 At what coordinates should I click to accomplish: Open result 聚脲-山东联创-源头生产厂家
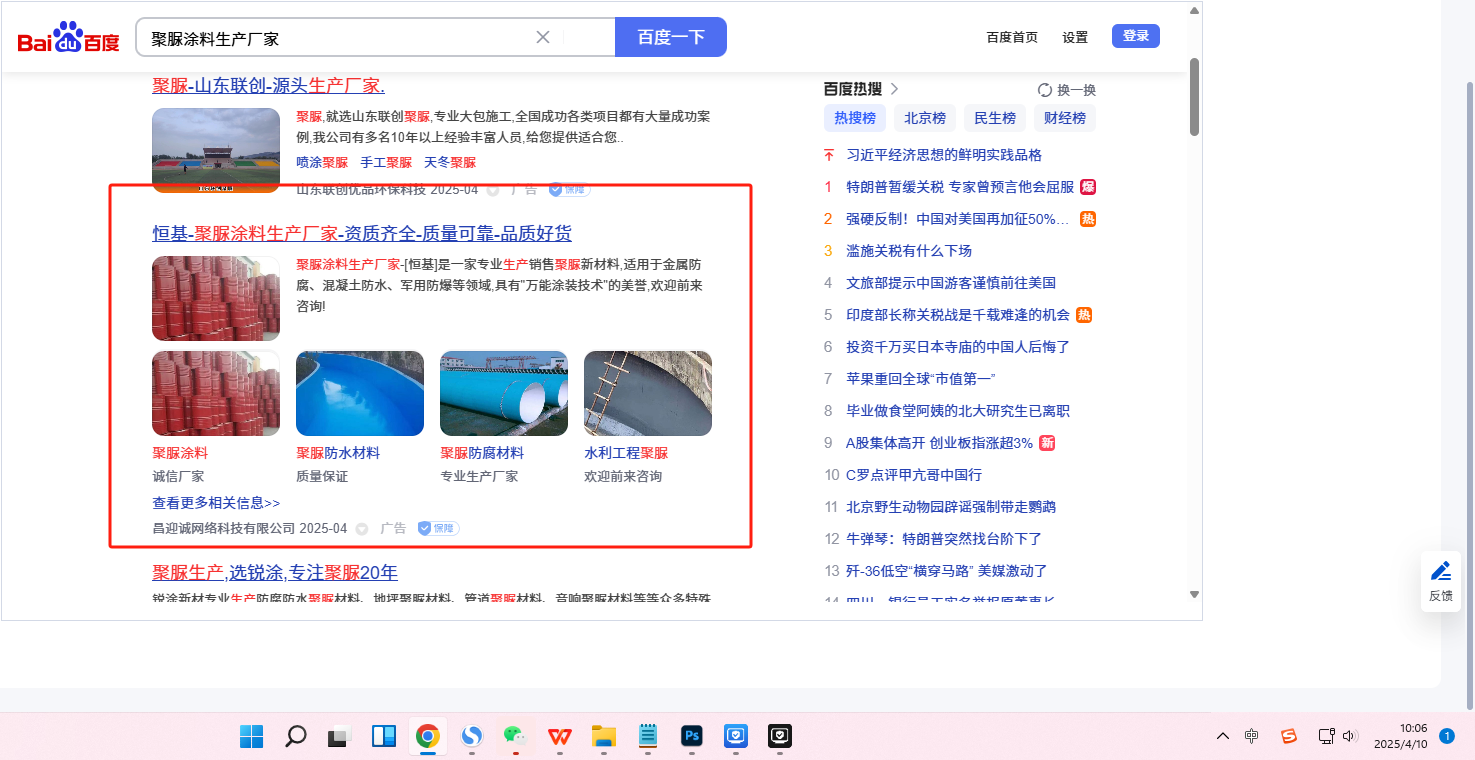[x=268, y=86]
